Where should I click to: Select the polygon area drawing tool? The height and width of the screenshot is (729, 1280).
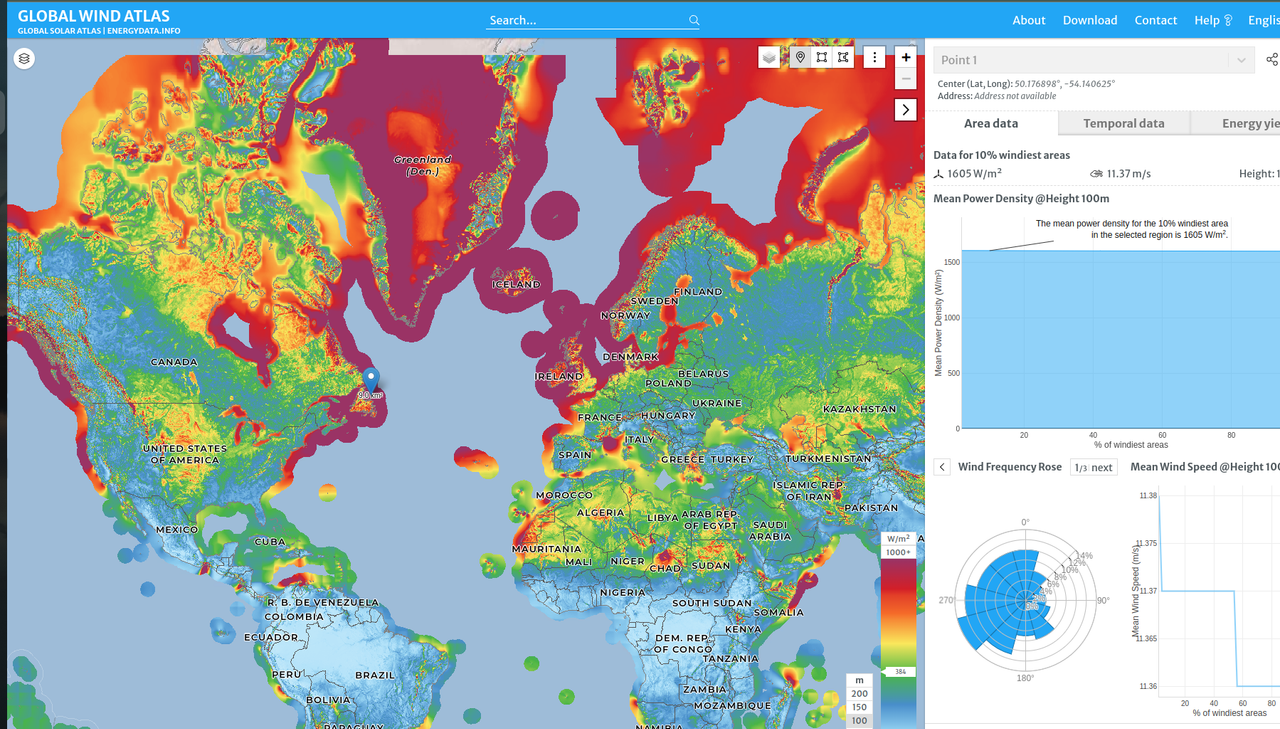click(843, 57)
